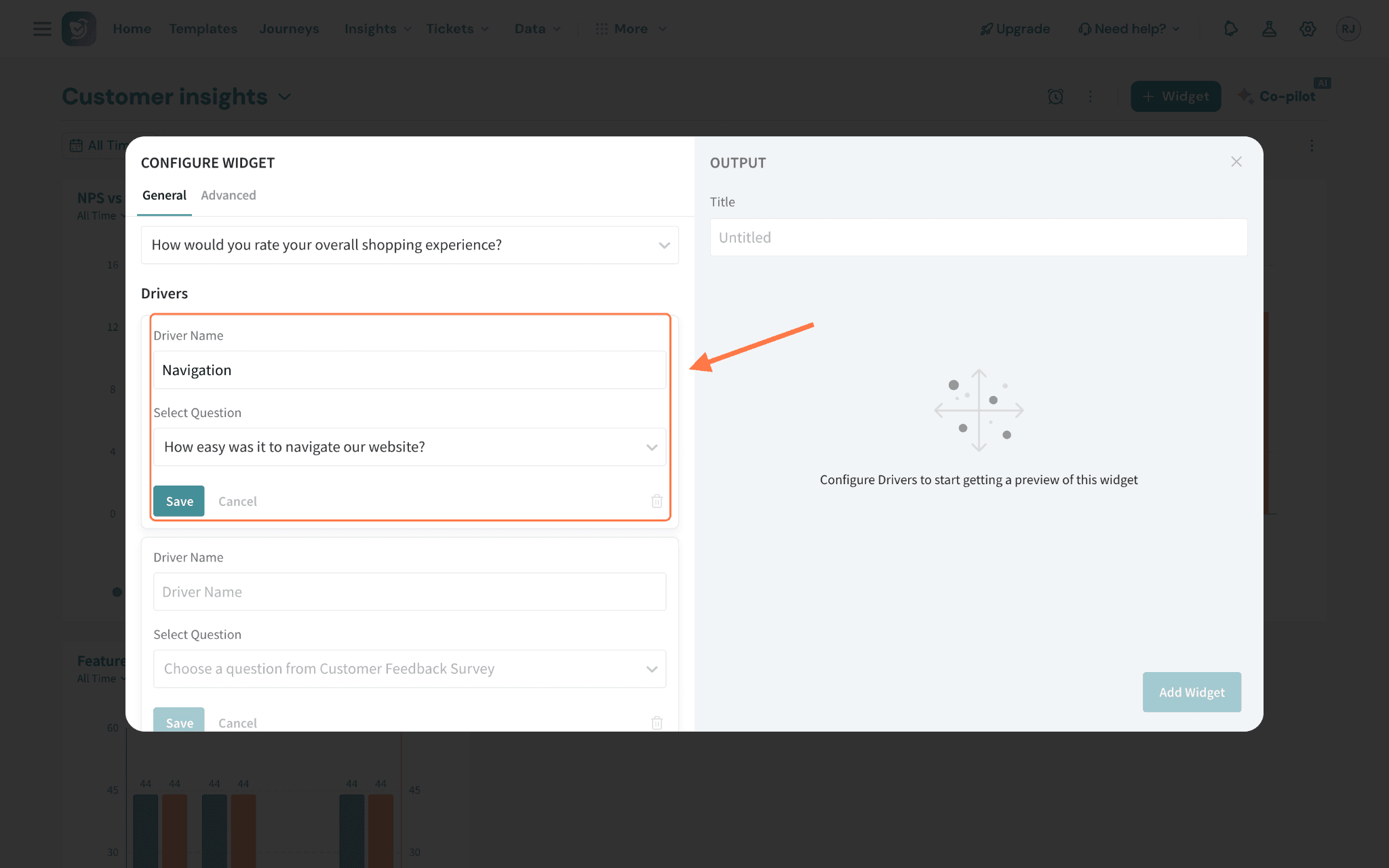Expand the Need help? dropdown
This screenshot has height=868, width=1389.
1129,28
